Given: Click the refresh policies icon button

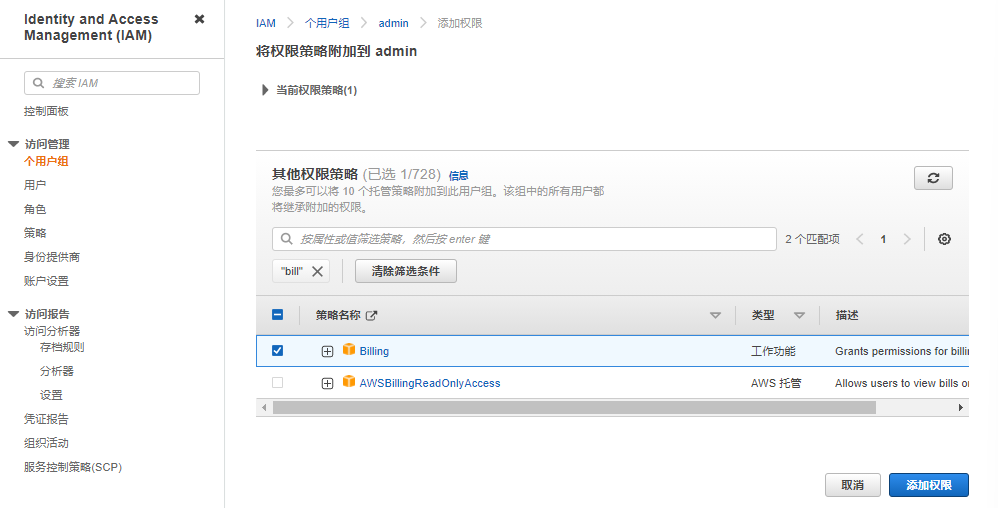Looking at the screenshot, I should point(932,178).
